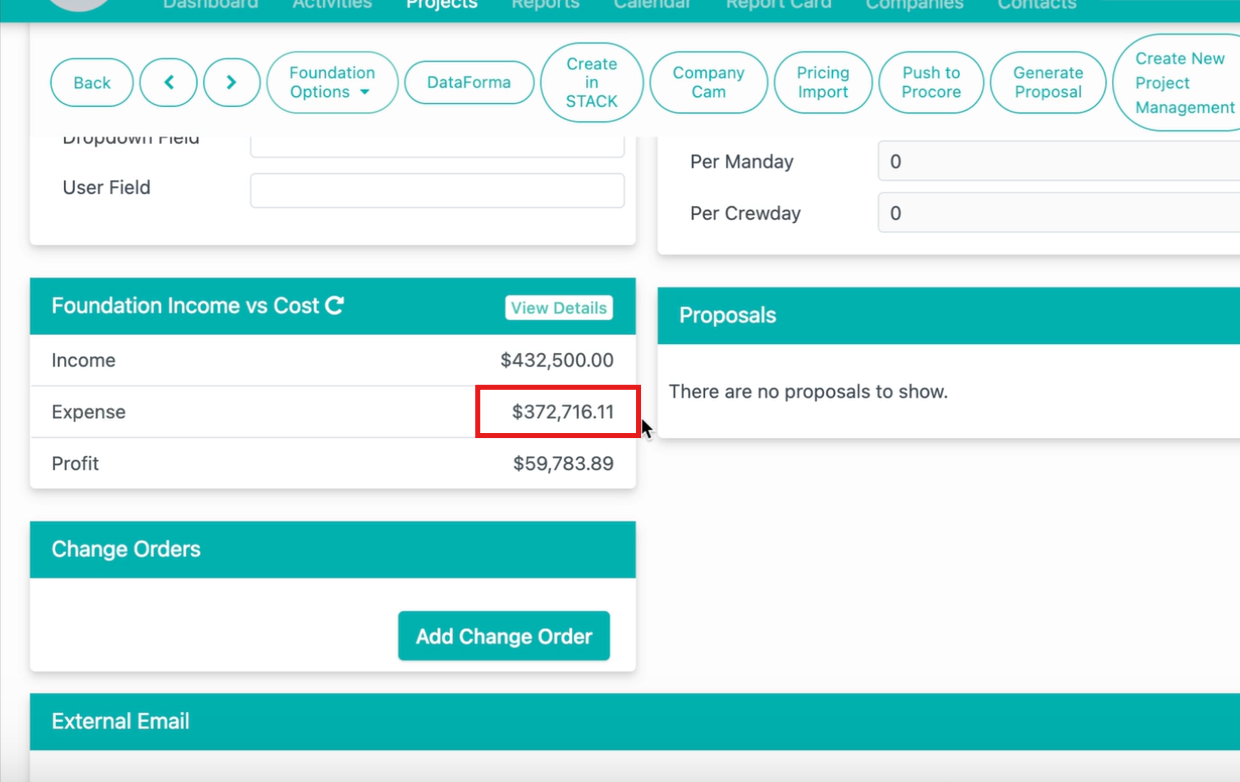Click into the User Field input box
Screen dimensions: 1240x782
(x=437, y=190)
